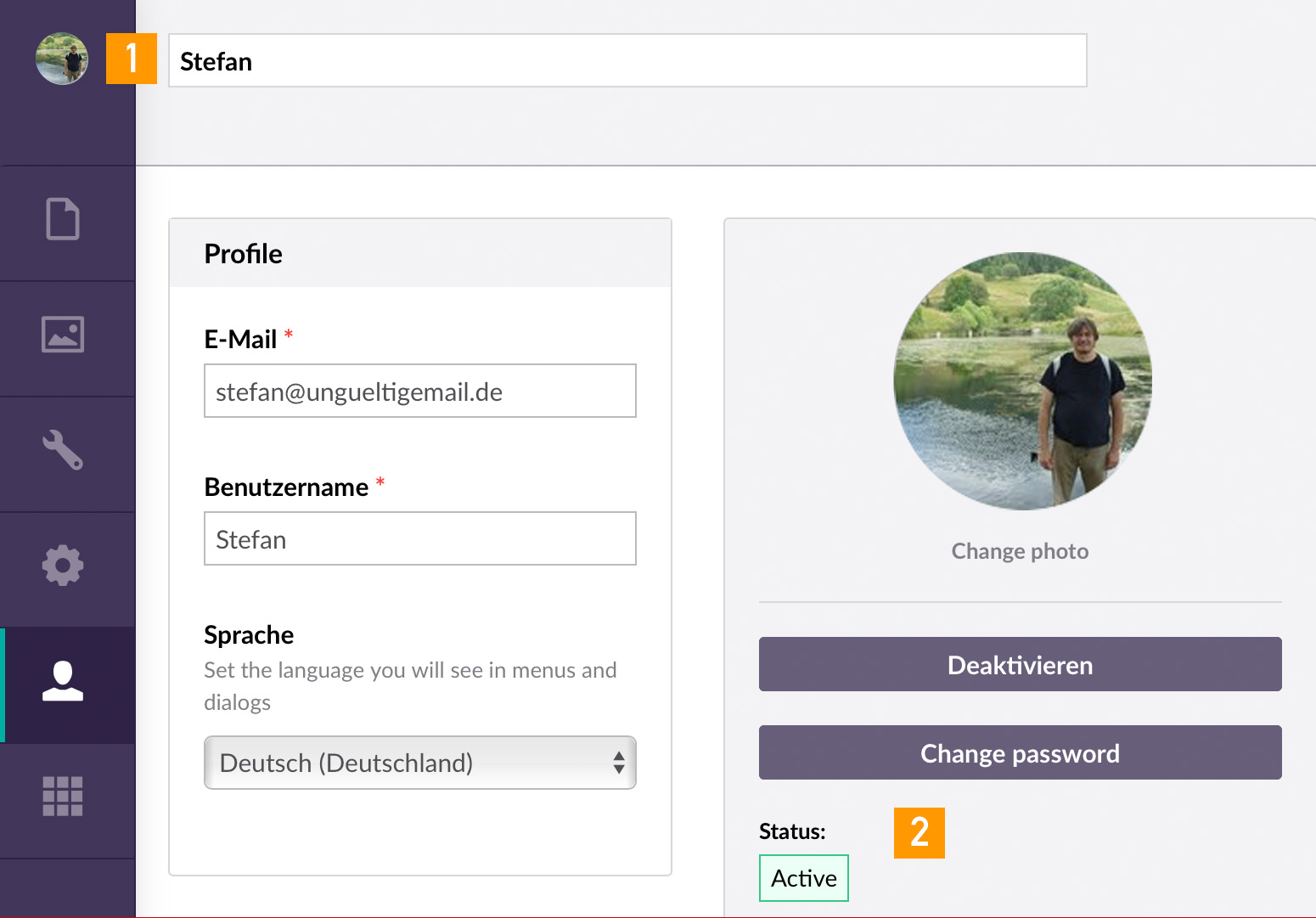Click the Change password button
Viewport: 1316px width, 918px height.
(x=1020, y=753)
